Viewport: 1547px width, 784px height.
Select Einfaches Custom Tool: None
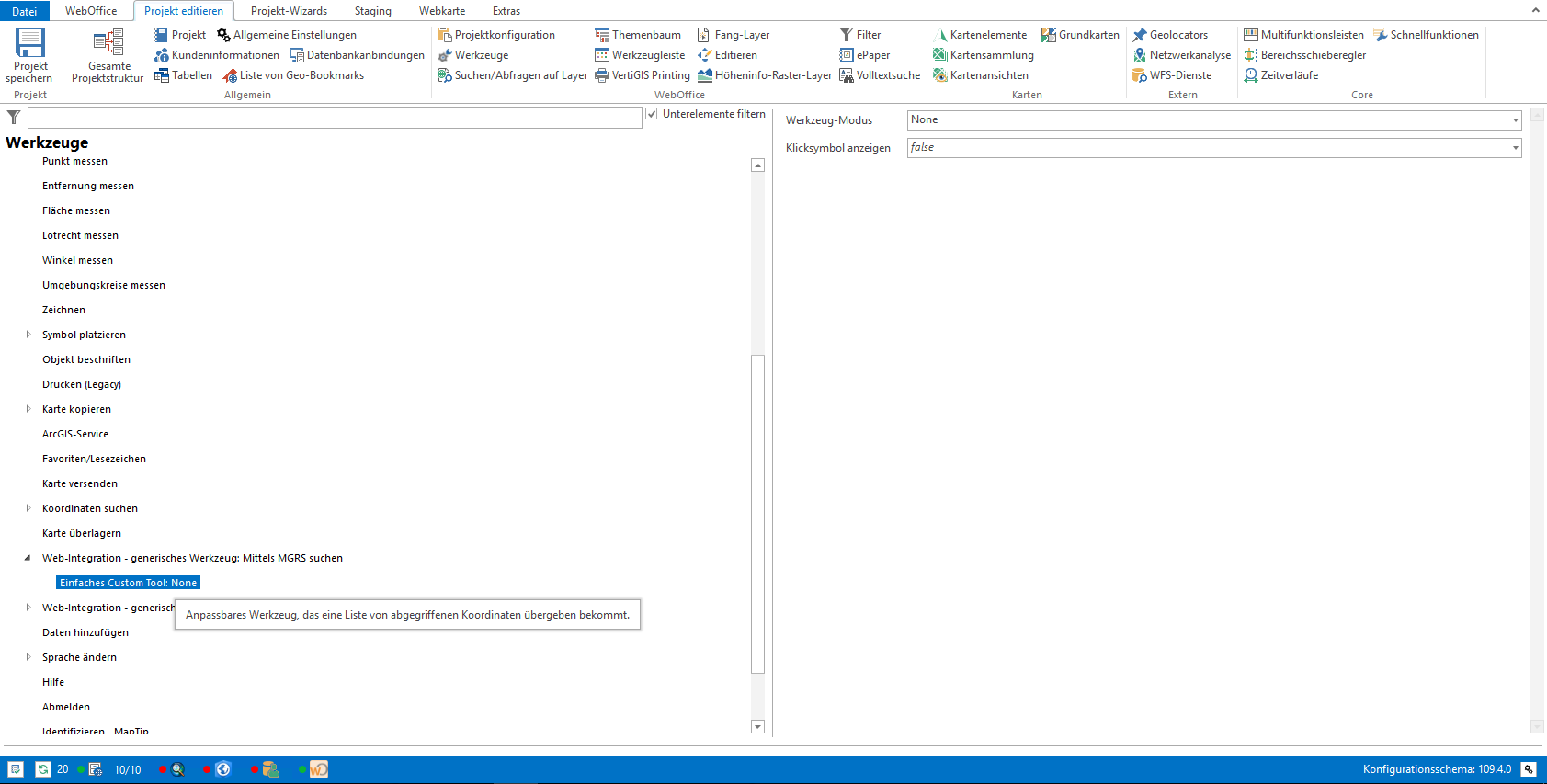point(128,583)
